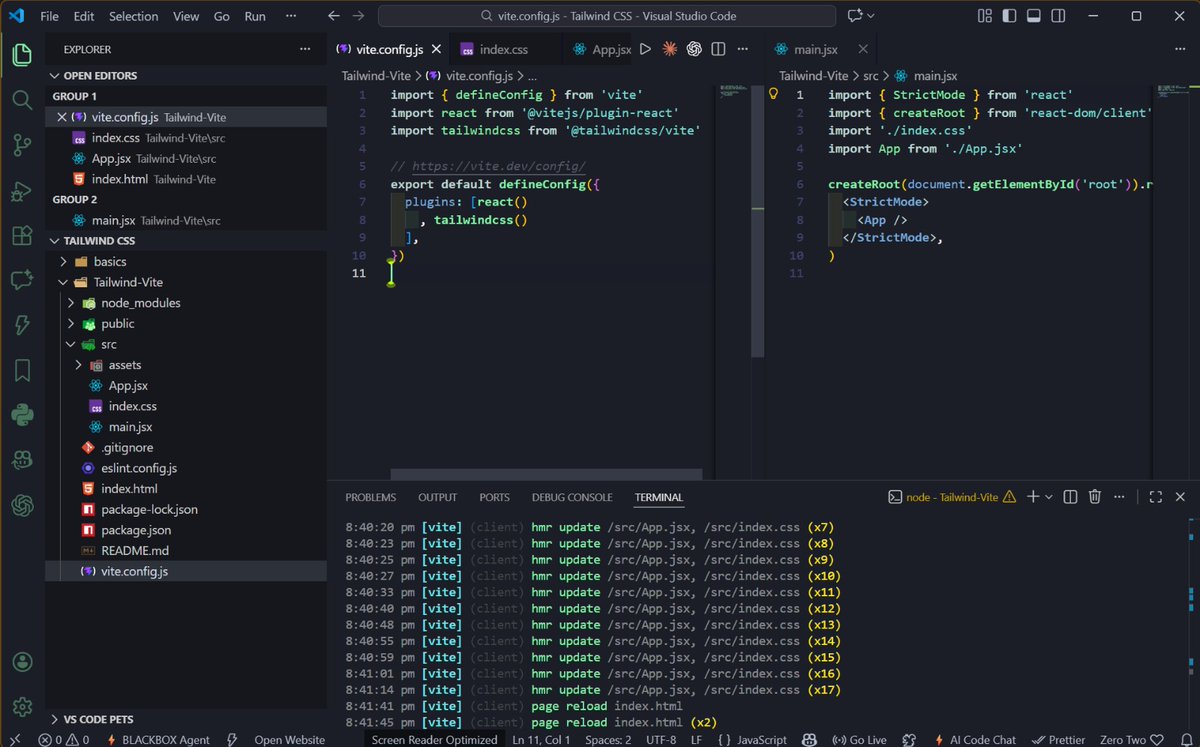Open the Extensions view

pos(22,236)
